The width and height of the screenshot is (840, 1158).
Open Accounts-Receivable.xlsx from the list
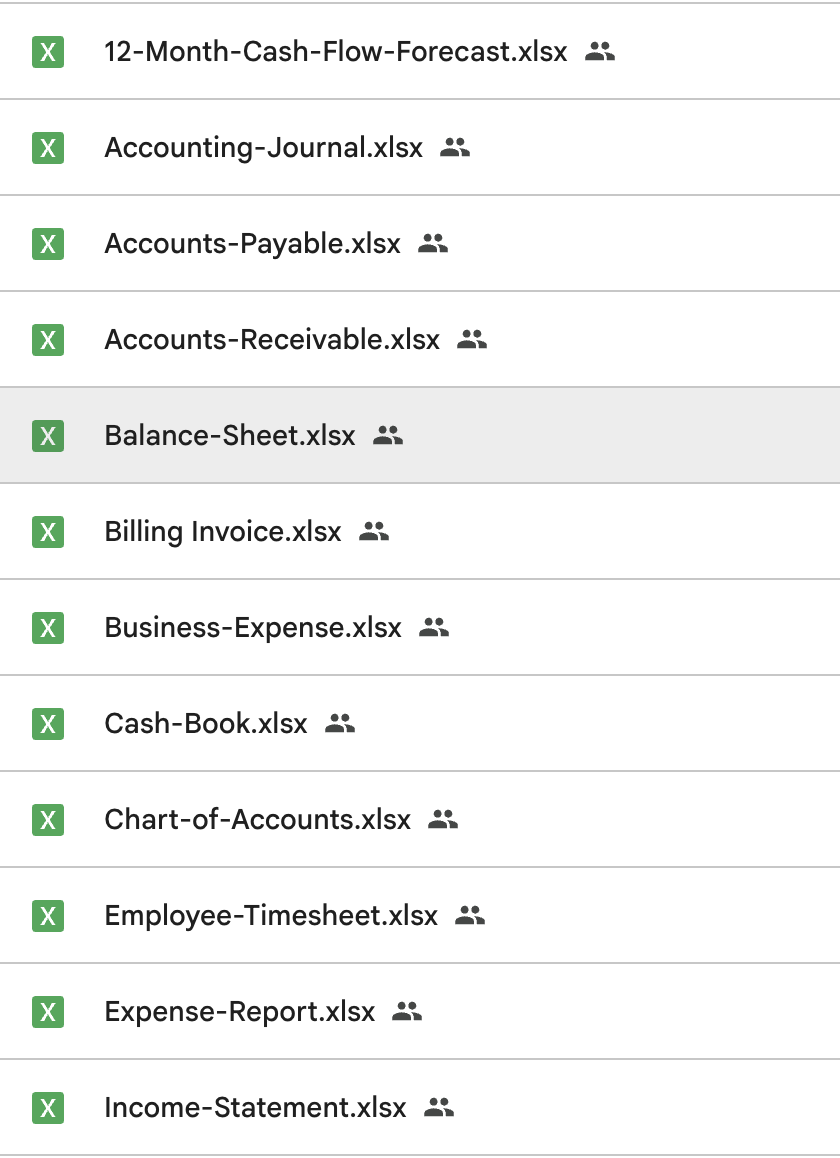coord(271,340)
